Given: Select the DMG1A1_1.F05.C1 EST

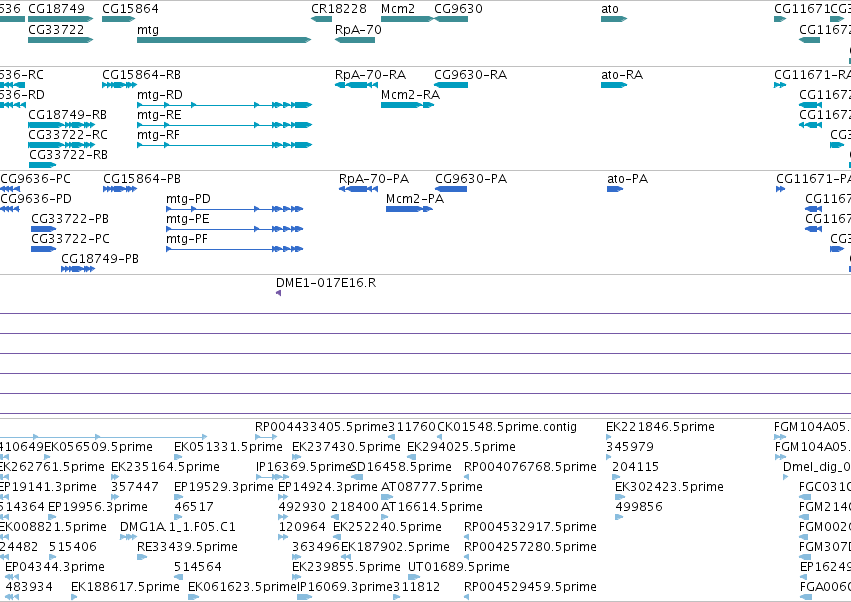Looking at the screenshot, I should pos(128,537).
